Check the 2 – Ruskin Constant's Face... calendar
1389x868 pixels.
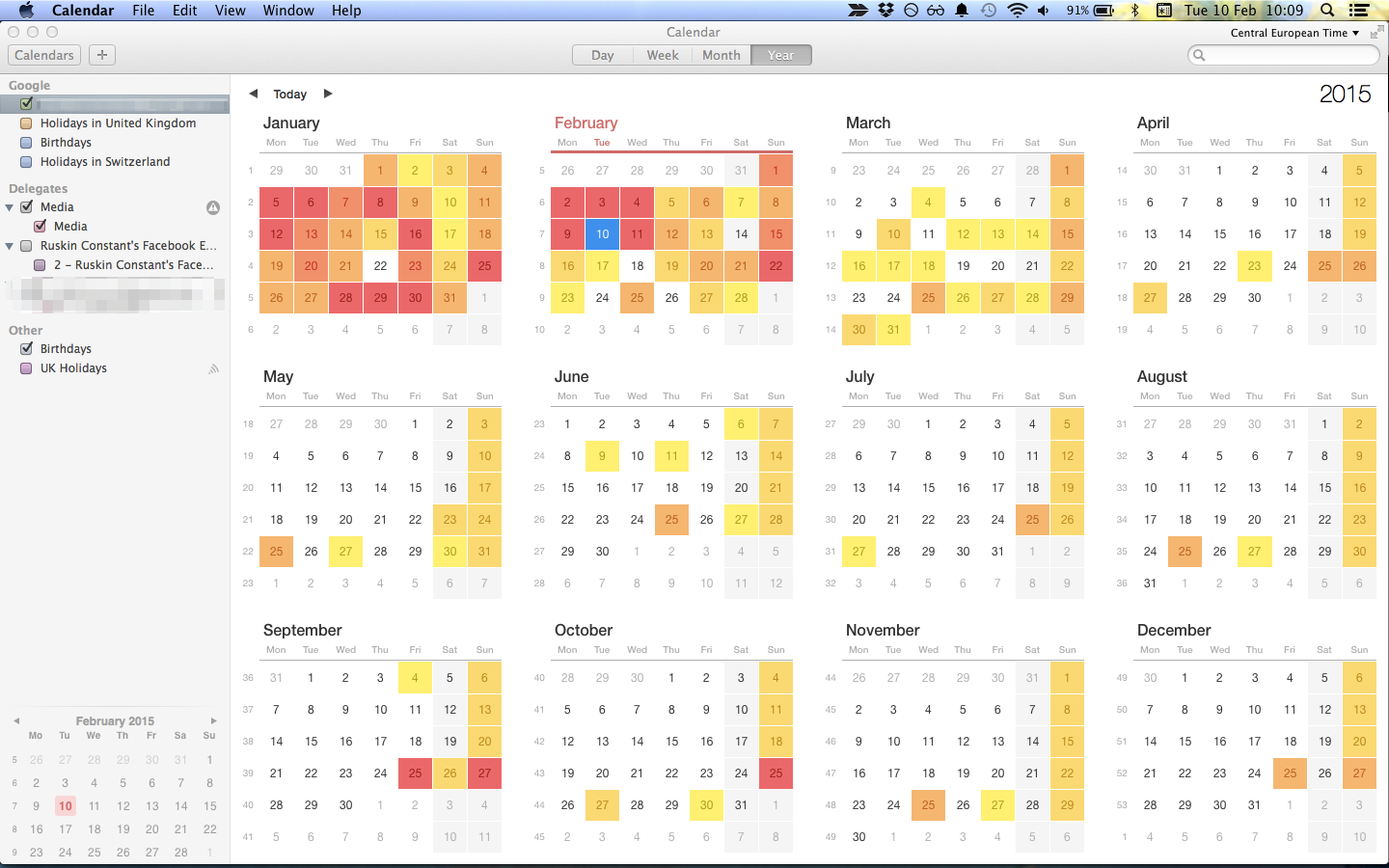coord(41,265)
